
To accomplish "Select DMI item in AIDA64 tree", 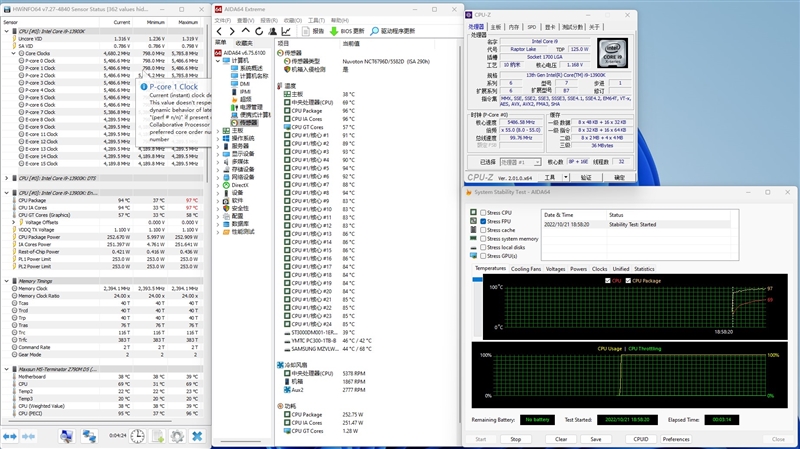I will coord(240,84).
